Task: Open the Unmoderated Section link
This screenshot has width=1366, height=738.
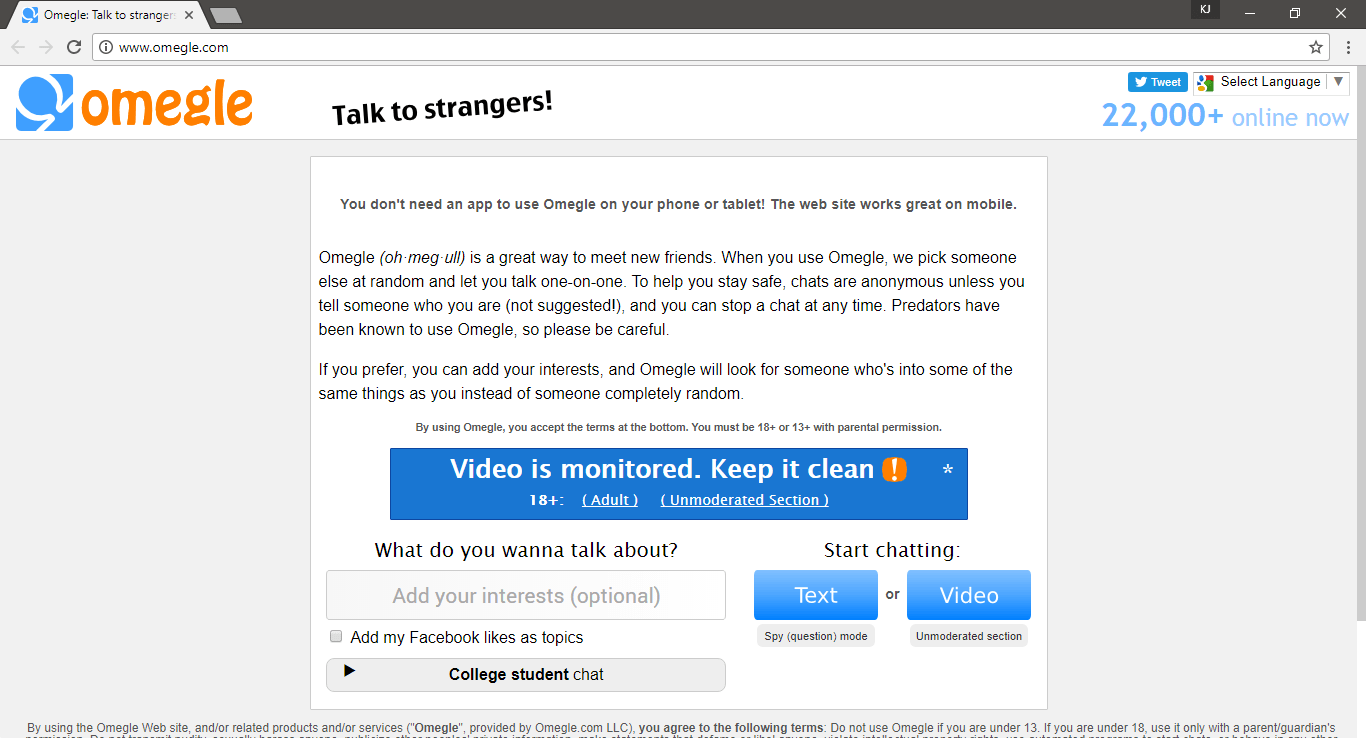Action: (x=743, y=500)
